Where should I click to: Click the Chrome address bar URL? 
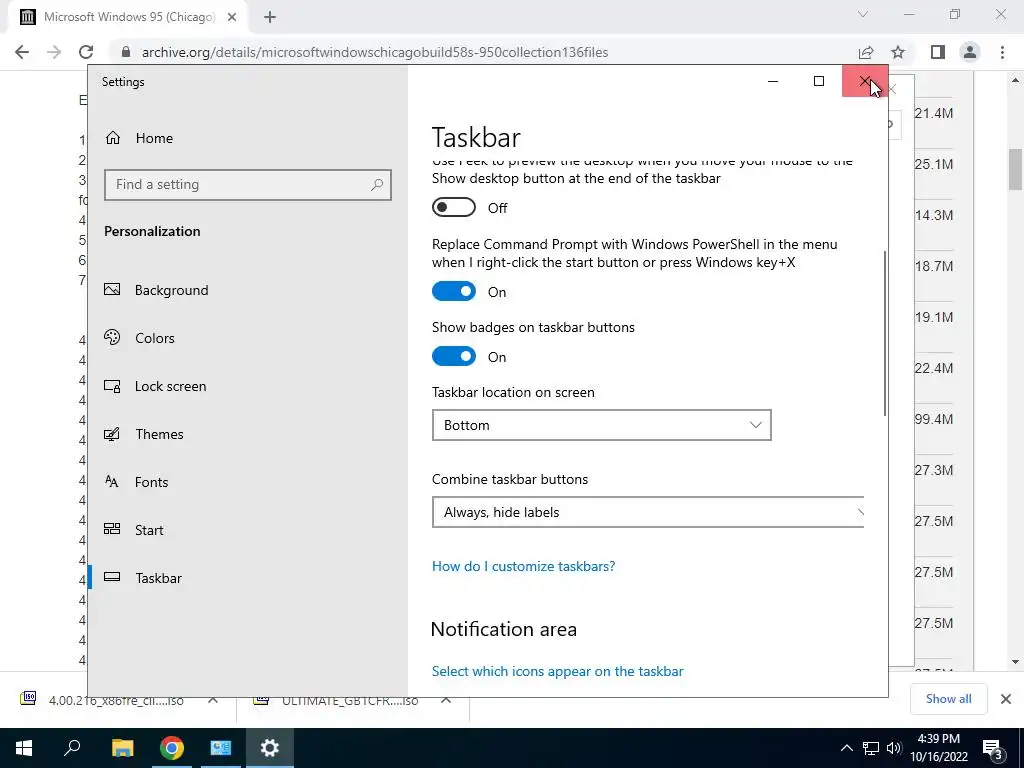[375, 52]
